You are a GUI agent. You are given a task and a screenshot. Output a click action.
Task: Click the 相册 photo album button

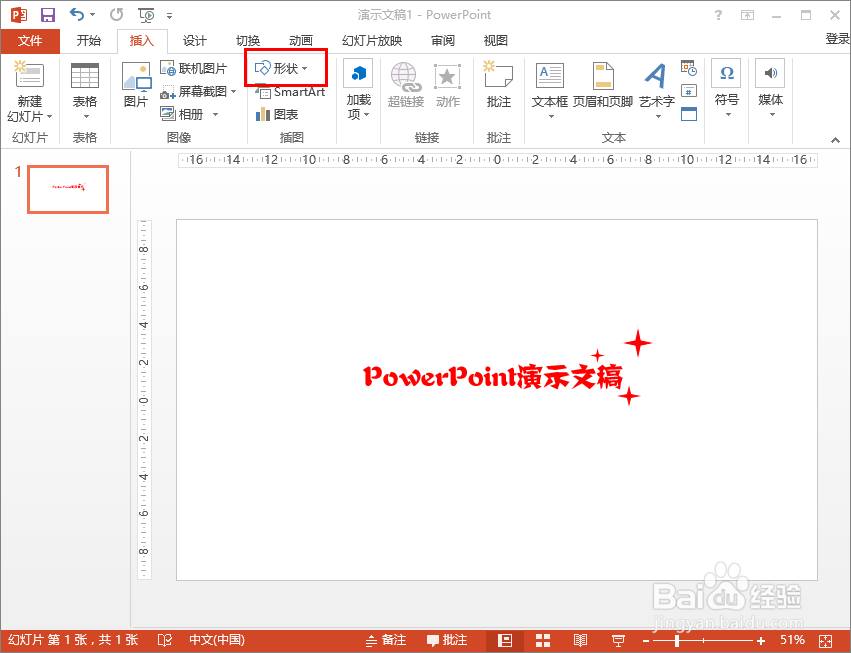tap(183, 115)
